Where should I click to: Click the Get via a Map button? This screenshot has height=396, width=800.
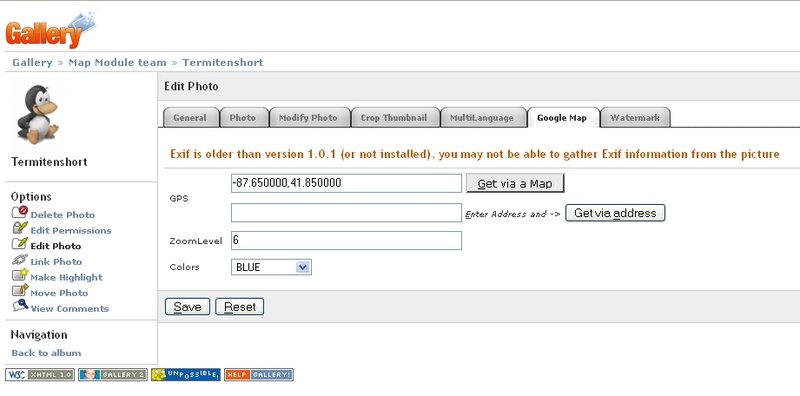click(515, 184)
